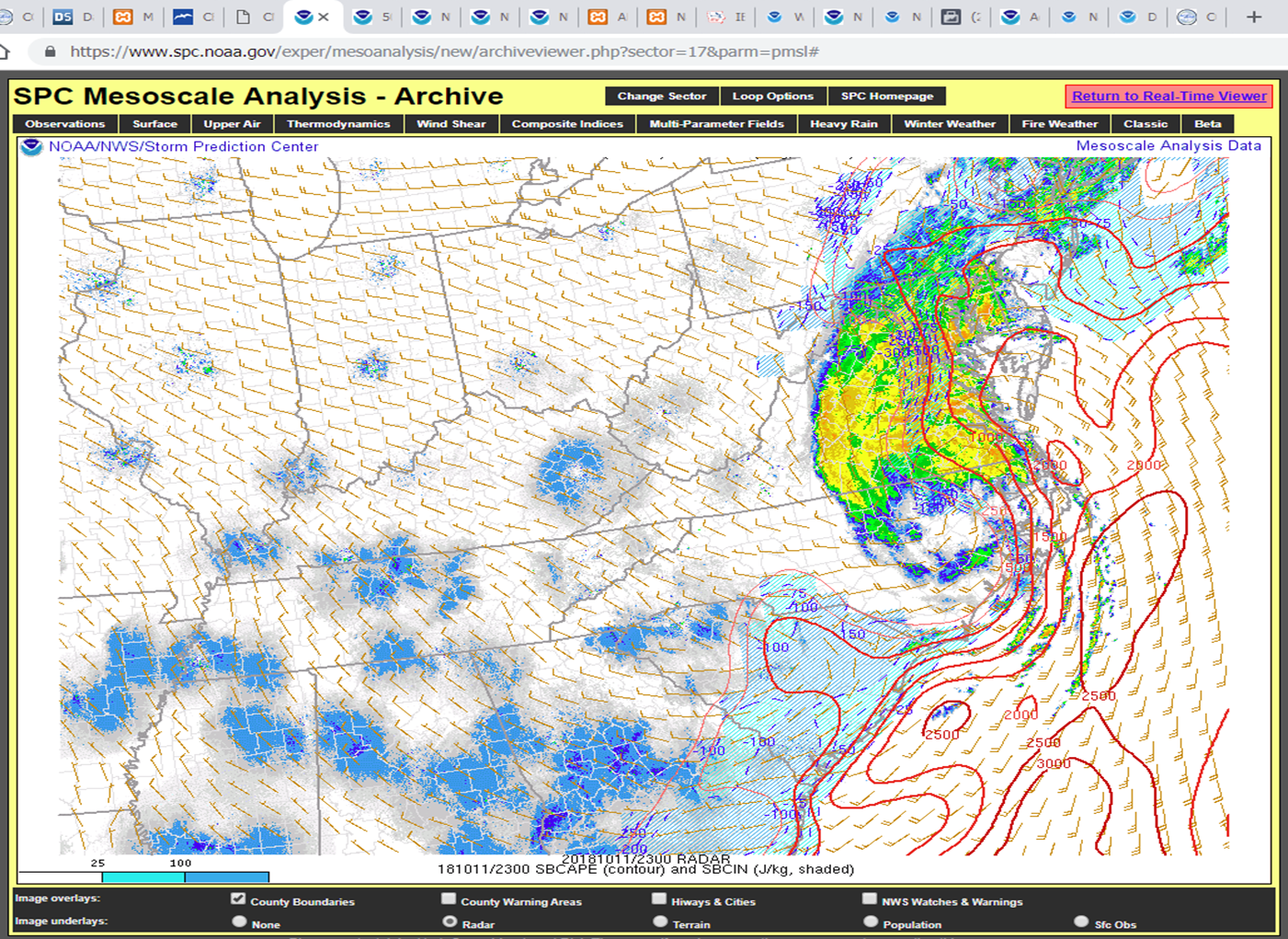
Task: Open the Observations menu
Action: (65, 124)
